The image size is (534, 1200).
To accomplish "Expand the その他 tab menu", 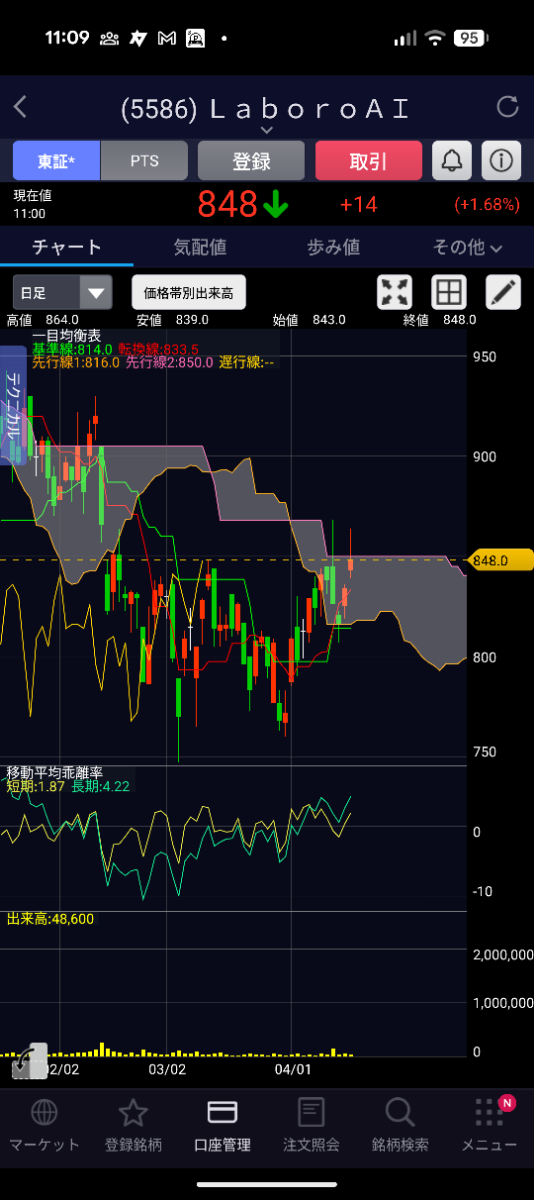I will 467,246.
